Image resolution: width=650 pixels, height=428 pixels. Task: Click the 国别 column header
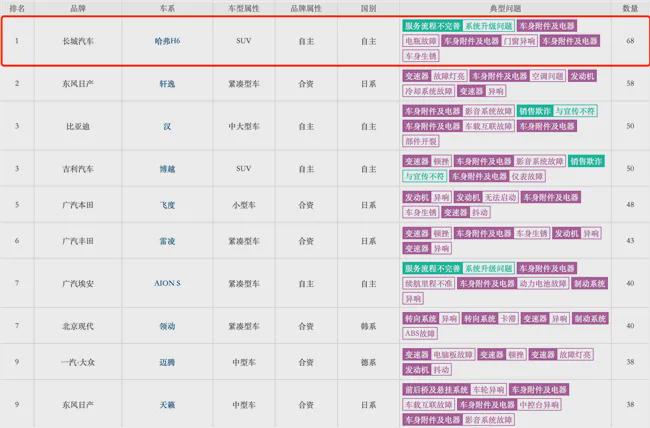[x=368, y=8]
